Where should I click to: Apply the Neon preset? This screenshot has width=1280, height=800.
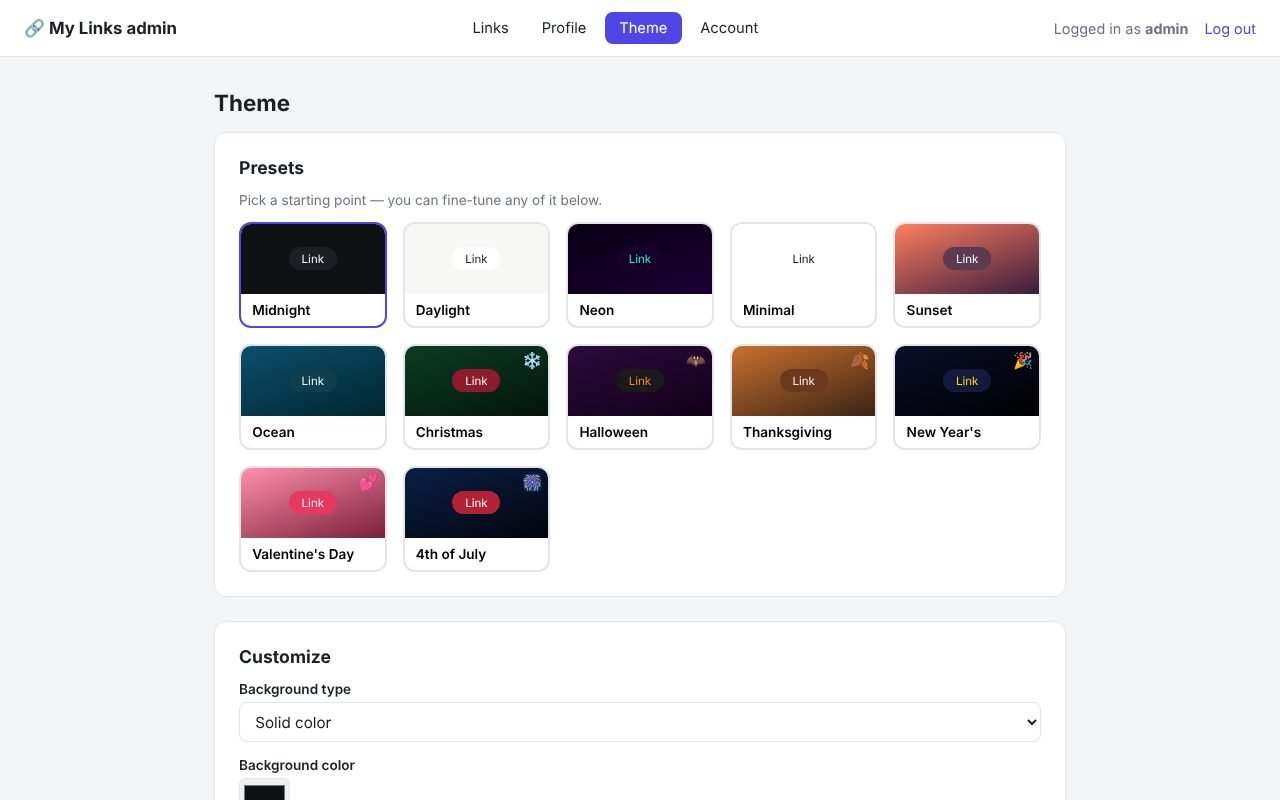640,275
